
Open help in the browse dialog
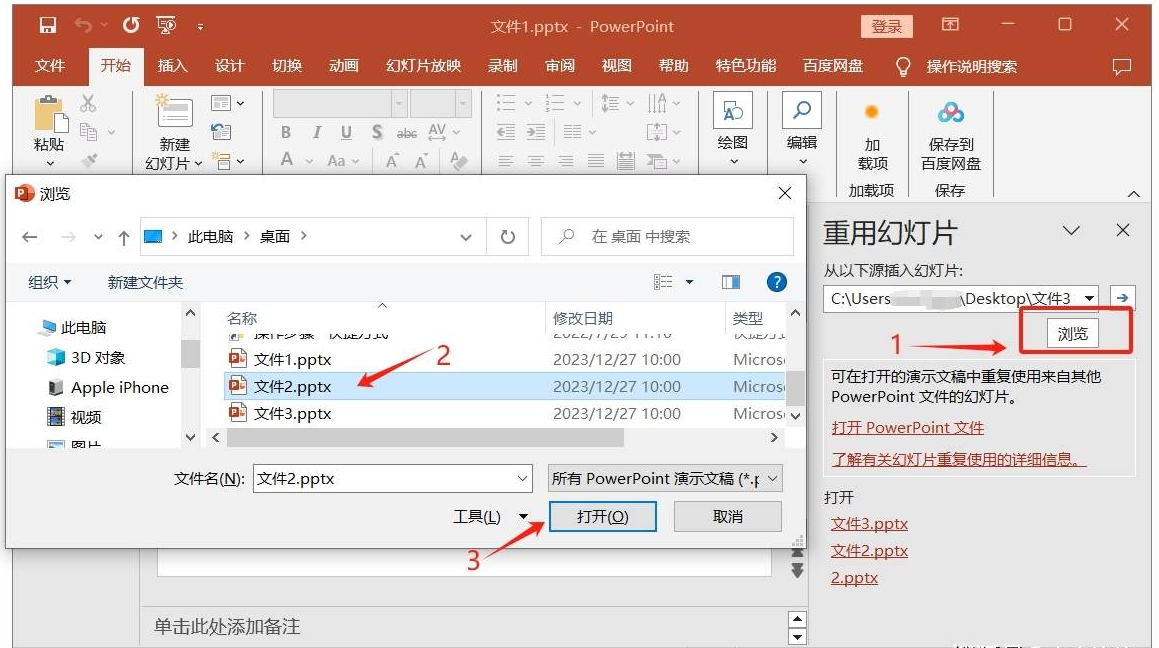click(776, 282)
